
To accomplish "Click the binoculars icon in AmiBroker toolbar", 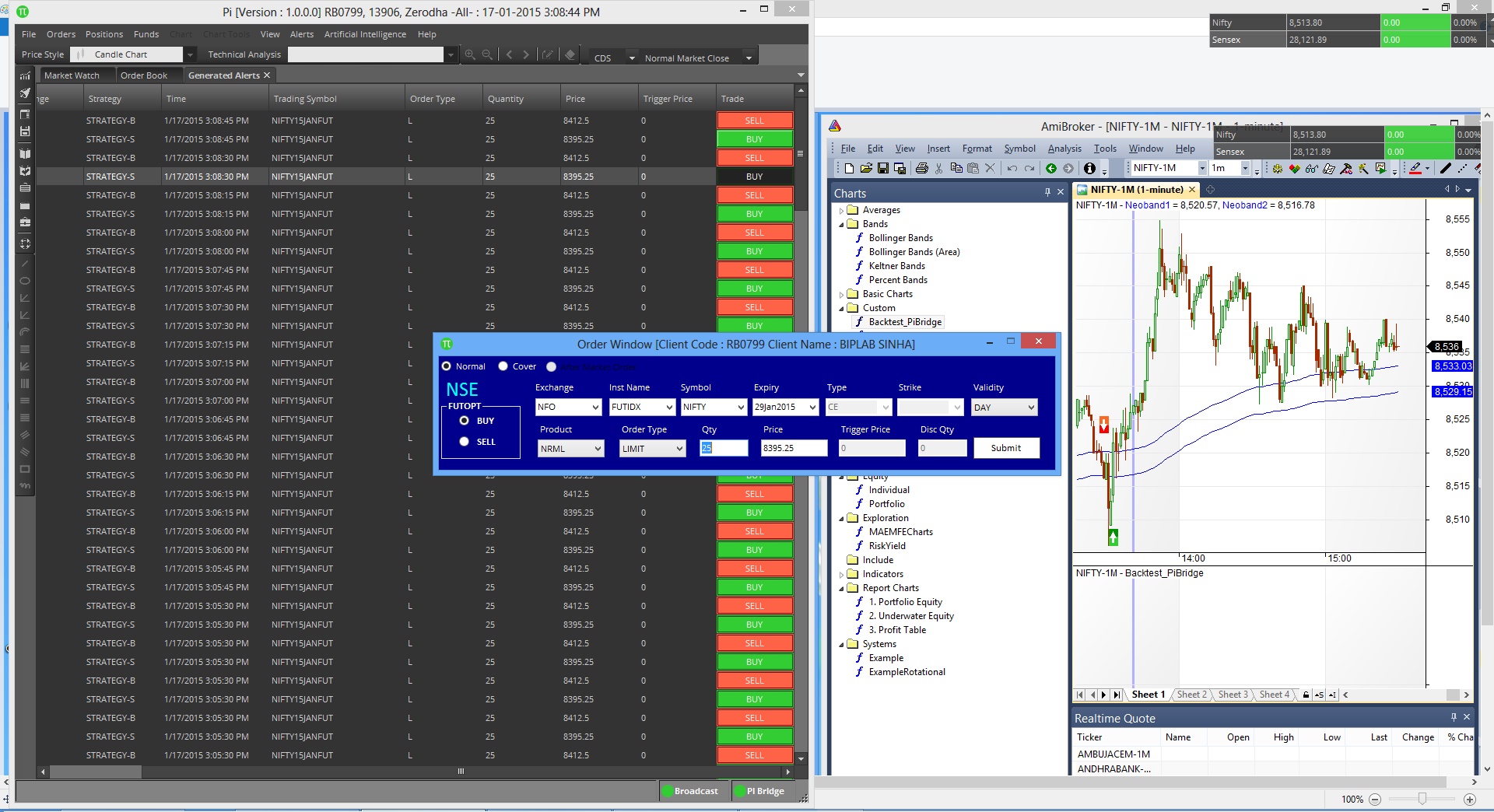I will click(1312, 168).
